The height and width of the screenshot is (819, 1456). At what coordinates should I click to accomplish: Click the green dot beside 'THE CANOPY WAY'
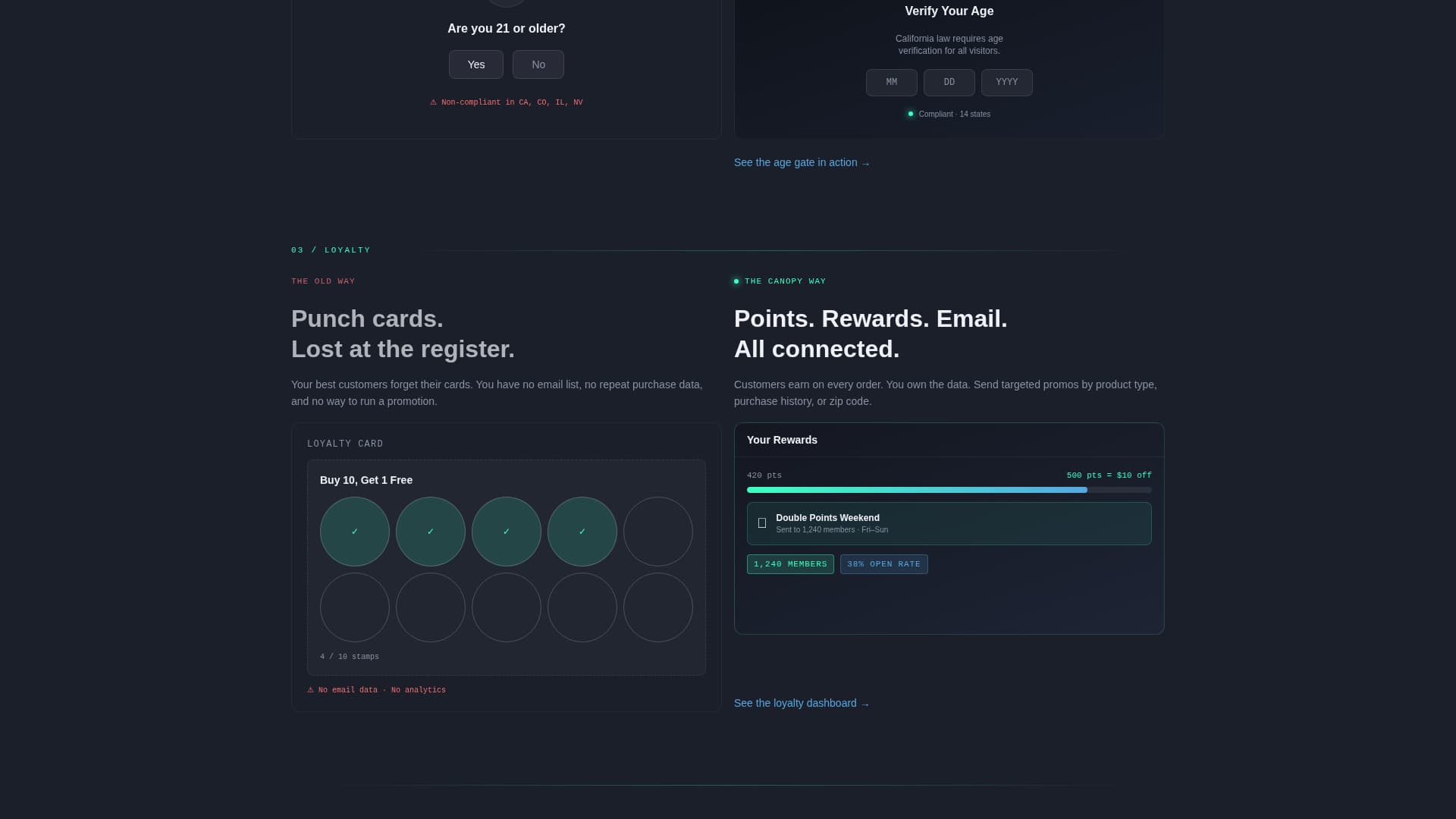pyautogui.click(x=736, y=281)
